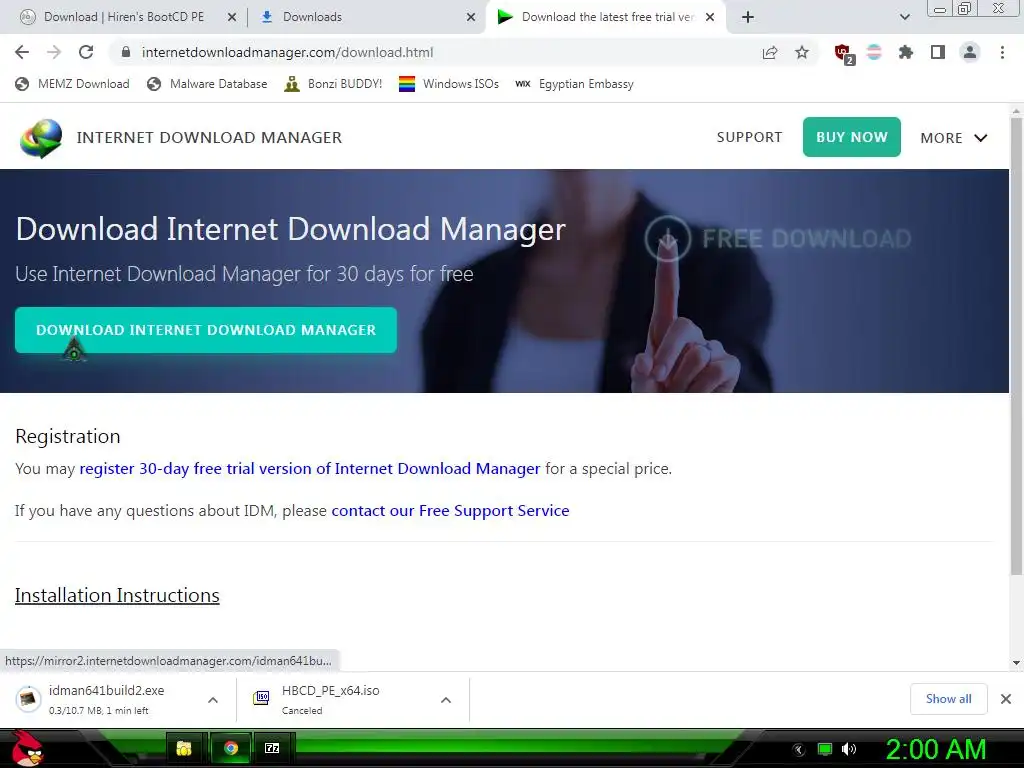This screenshot has width=1024, height=768.
Task: Close the downloads shelf
Action: click(x=1006, y=699)
